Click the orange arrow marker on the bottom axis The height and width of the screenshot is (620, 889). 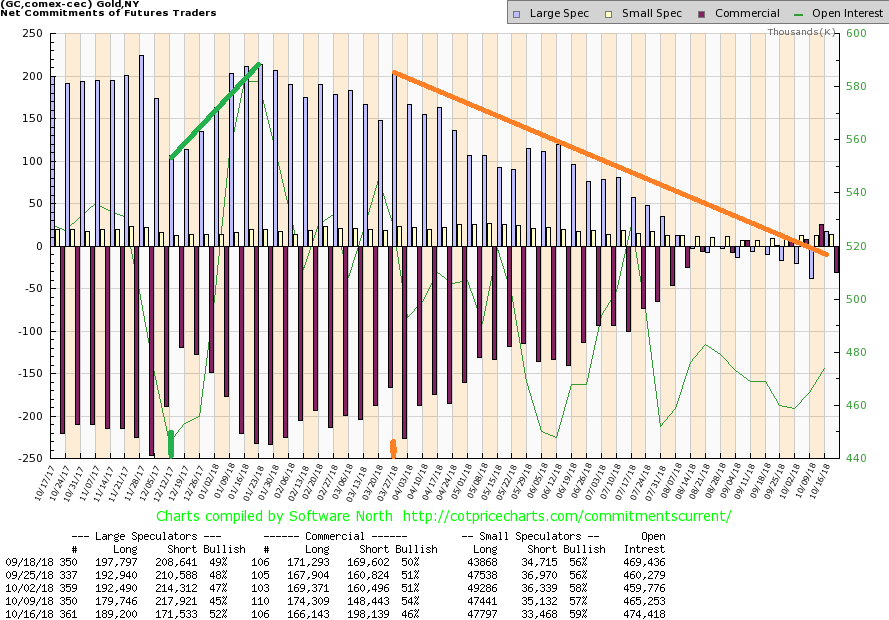(x=393, y=449)
